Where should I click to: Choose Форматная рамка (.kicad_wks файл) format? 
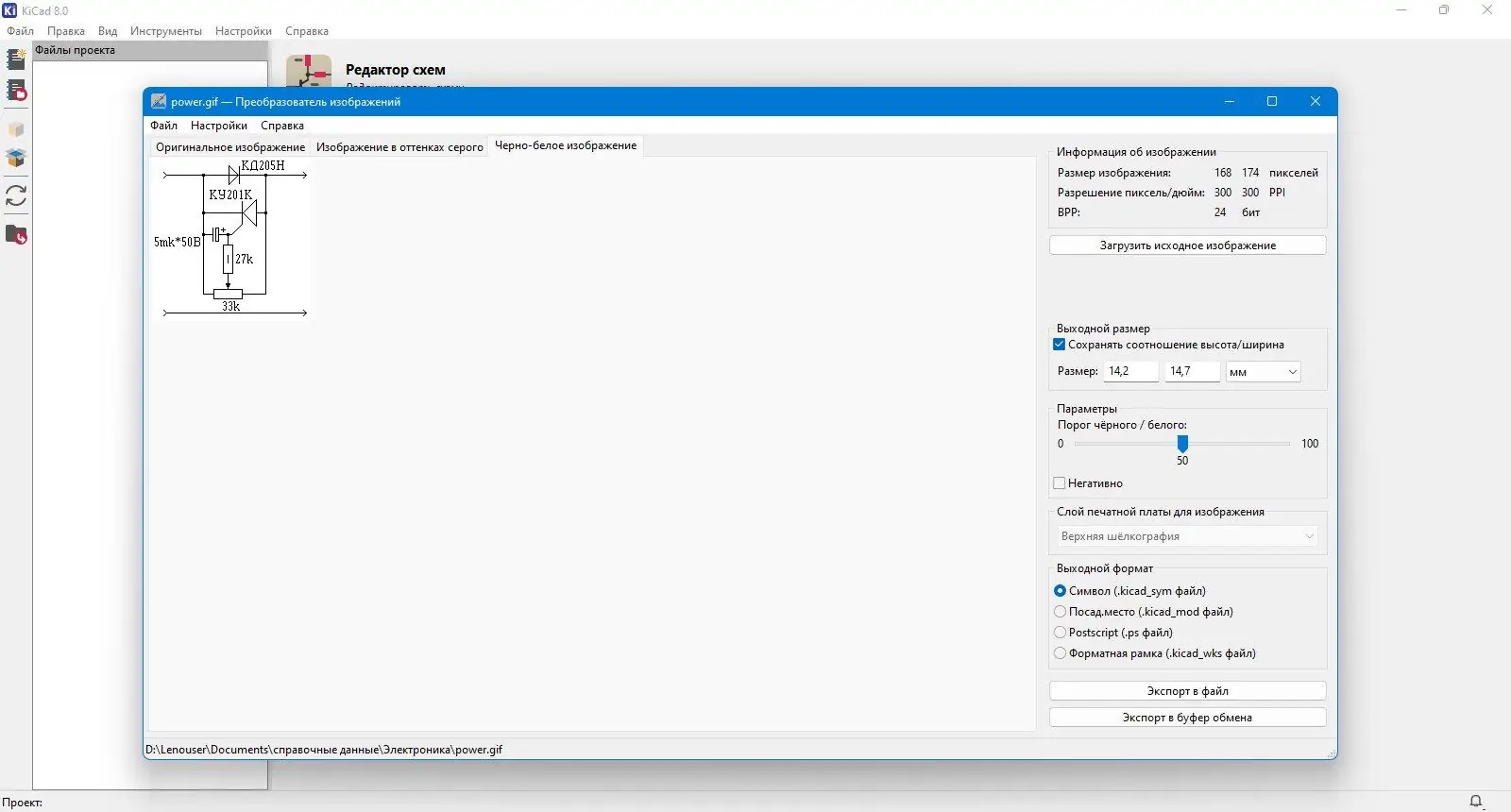pos(1060,653)
